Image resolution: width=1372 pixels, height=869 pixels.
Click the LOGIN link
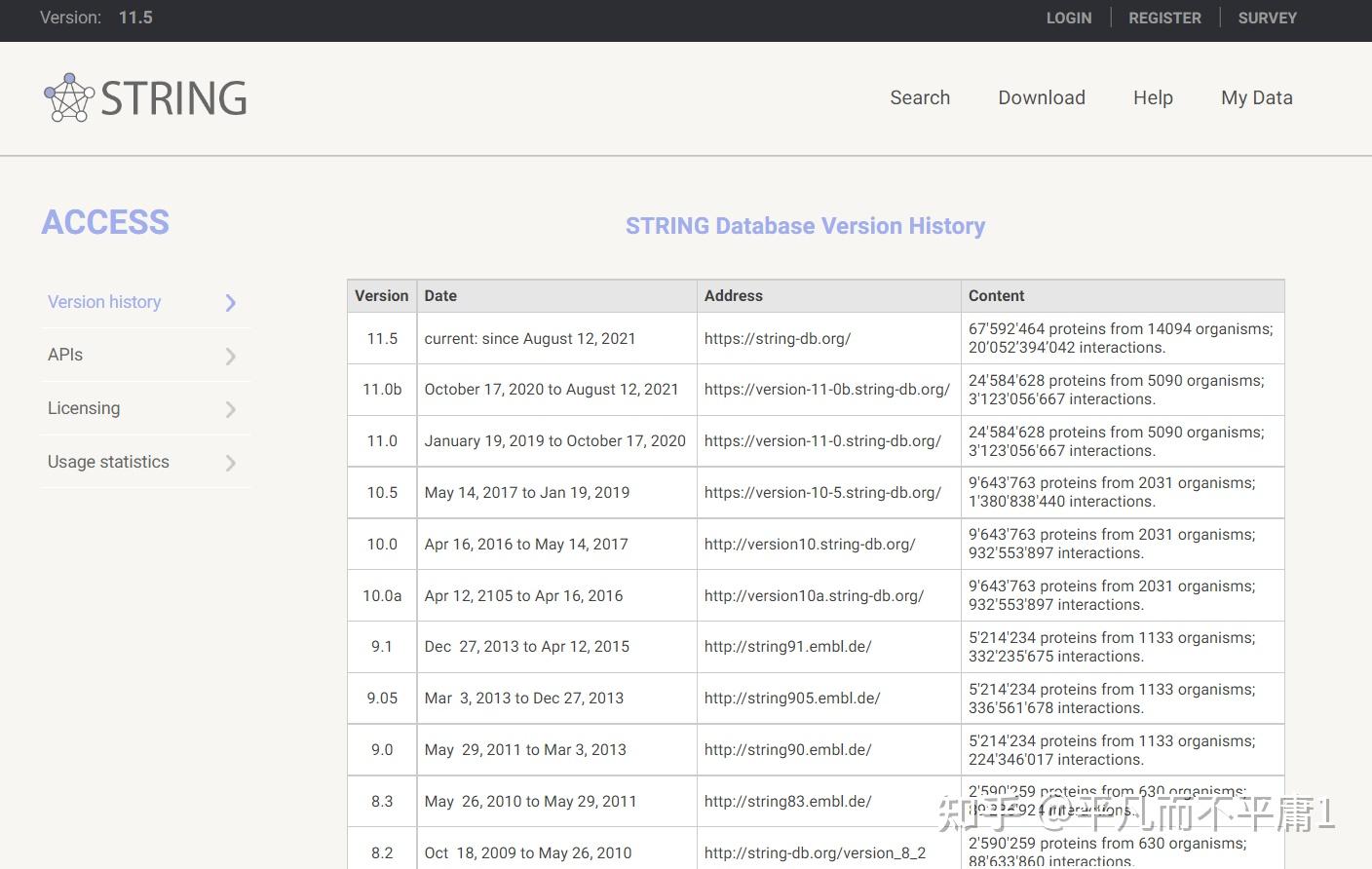click(1068, 18)
